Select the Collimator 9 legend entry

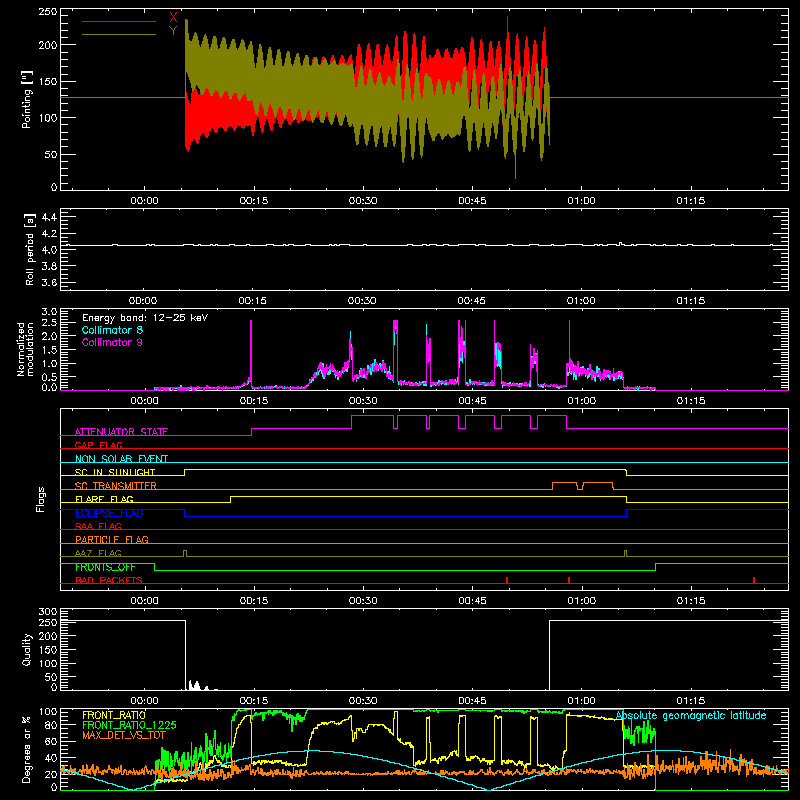point(112,342)
